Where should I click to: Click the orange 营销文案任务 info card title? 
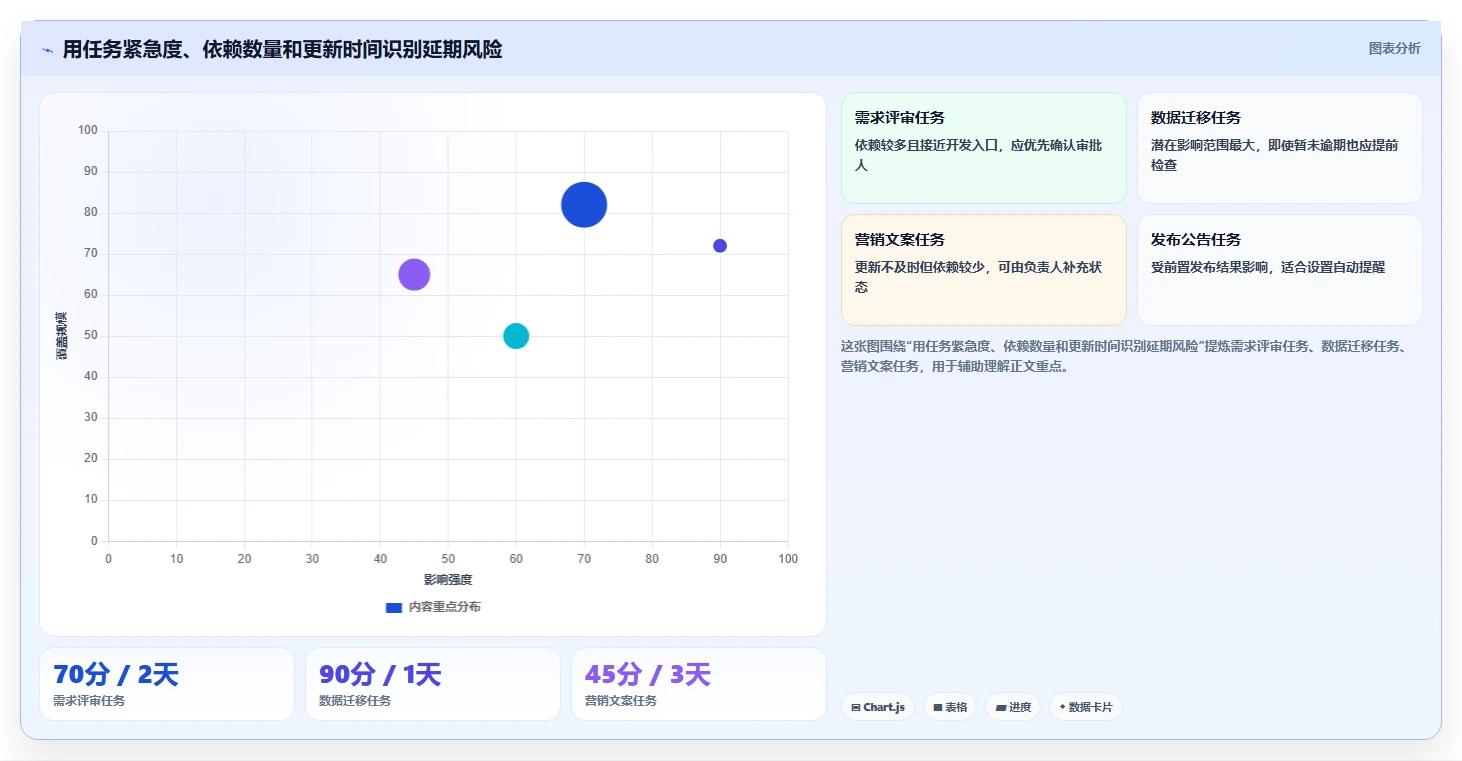pos(900,240)
